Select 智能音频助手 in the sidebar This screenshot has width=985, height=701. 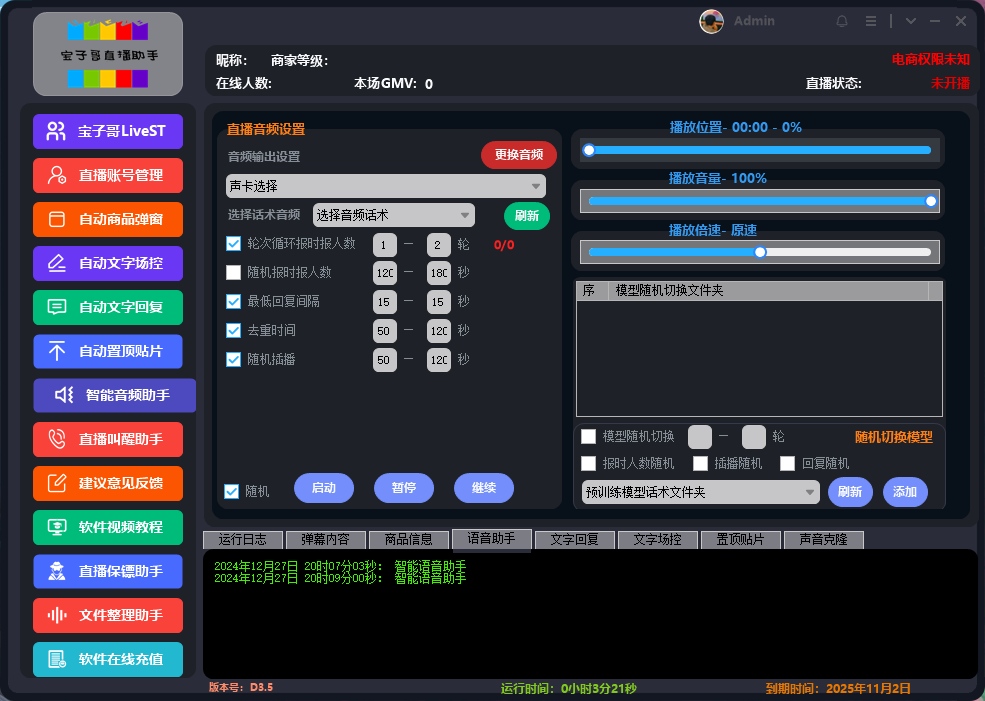(113, 395)
